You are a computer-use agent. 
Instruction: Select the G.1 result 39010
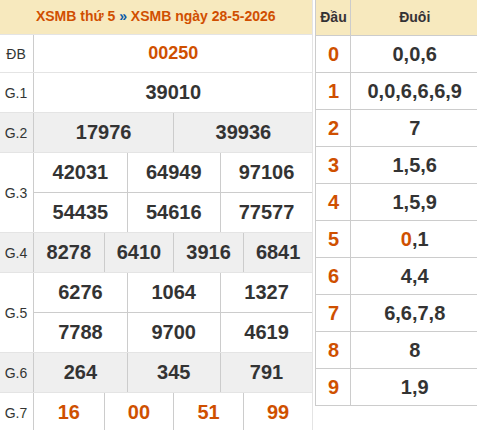pyautogui.click(x=173, y=92)
